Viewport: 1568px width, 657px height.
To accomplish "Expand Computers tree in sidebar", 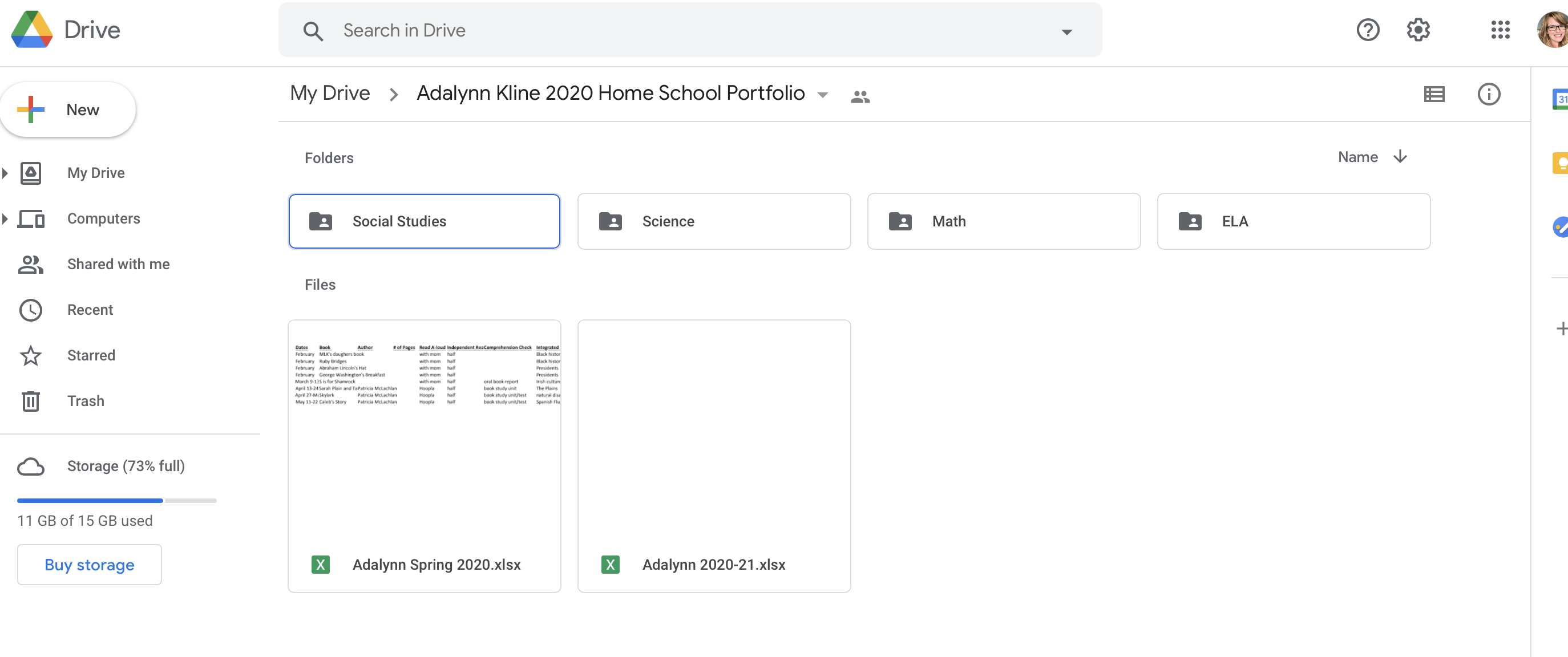I will click(6, 219).
